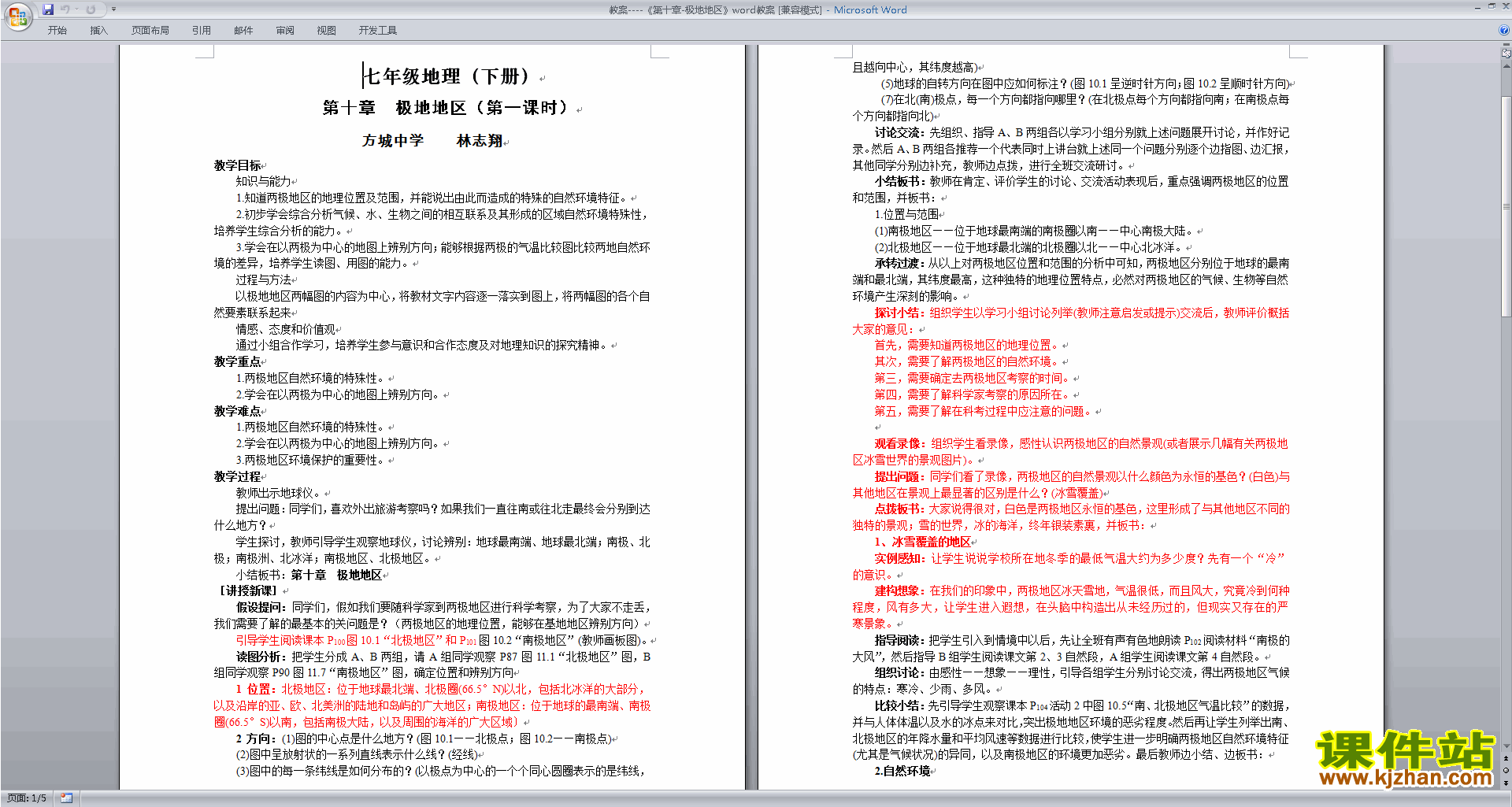Click the 教学难点 heading
1512x807 pixels.
pos(238,411)
